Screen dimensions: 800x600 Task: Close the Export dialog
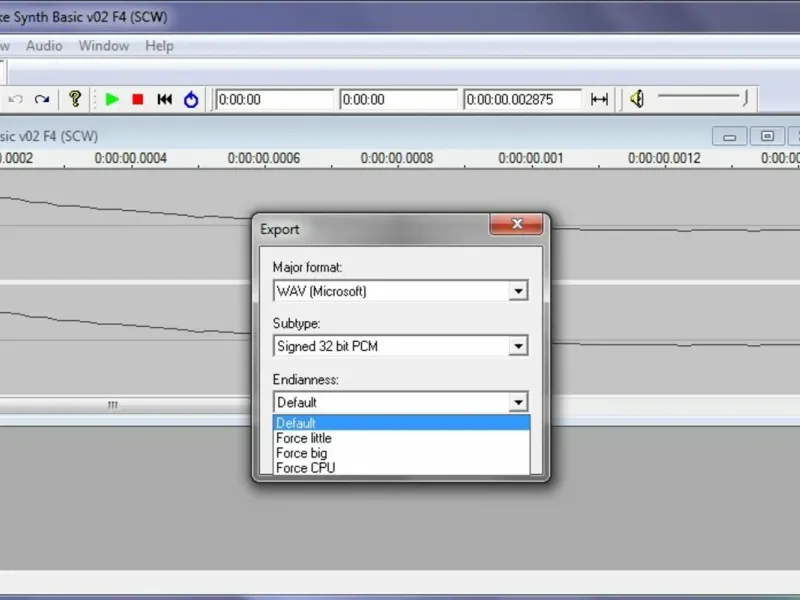516,224
